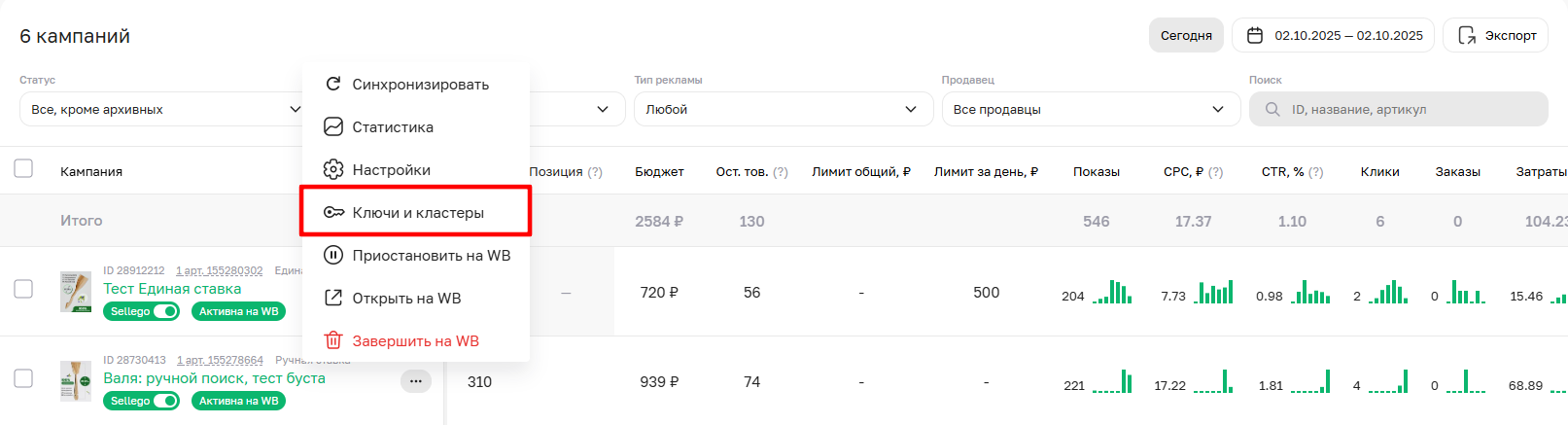Click the trash icon for Завершить на WB
Screen dimensions: 1568x425
click(x=333, y=341)
